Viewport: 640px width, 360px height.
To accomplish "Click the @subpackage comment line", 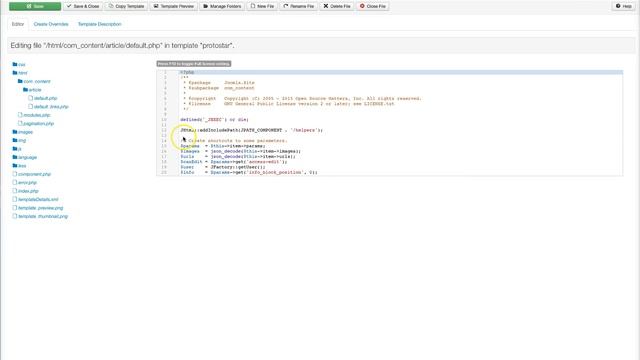I will click(x=219, y=88).
